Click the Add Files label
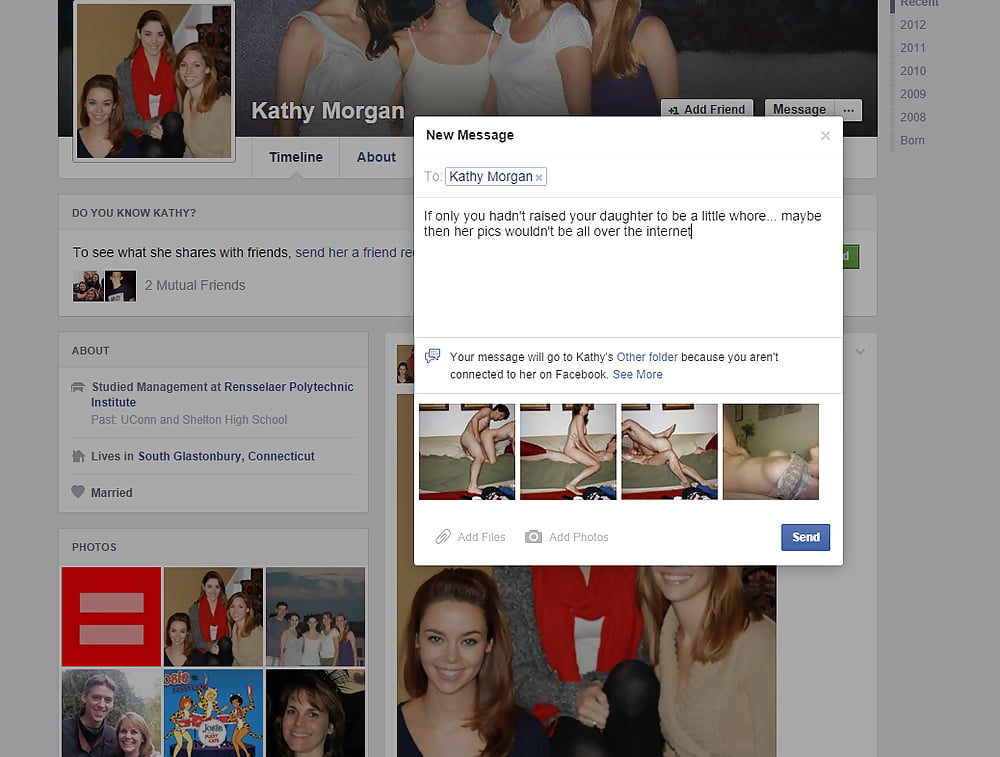The width and height of the screenshot is (1000, 757). point(482,537)
